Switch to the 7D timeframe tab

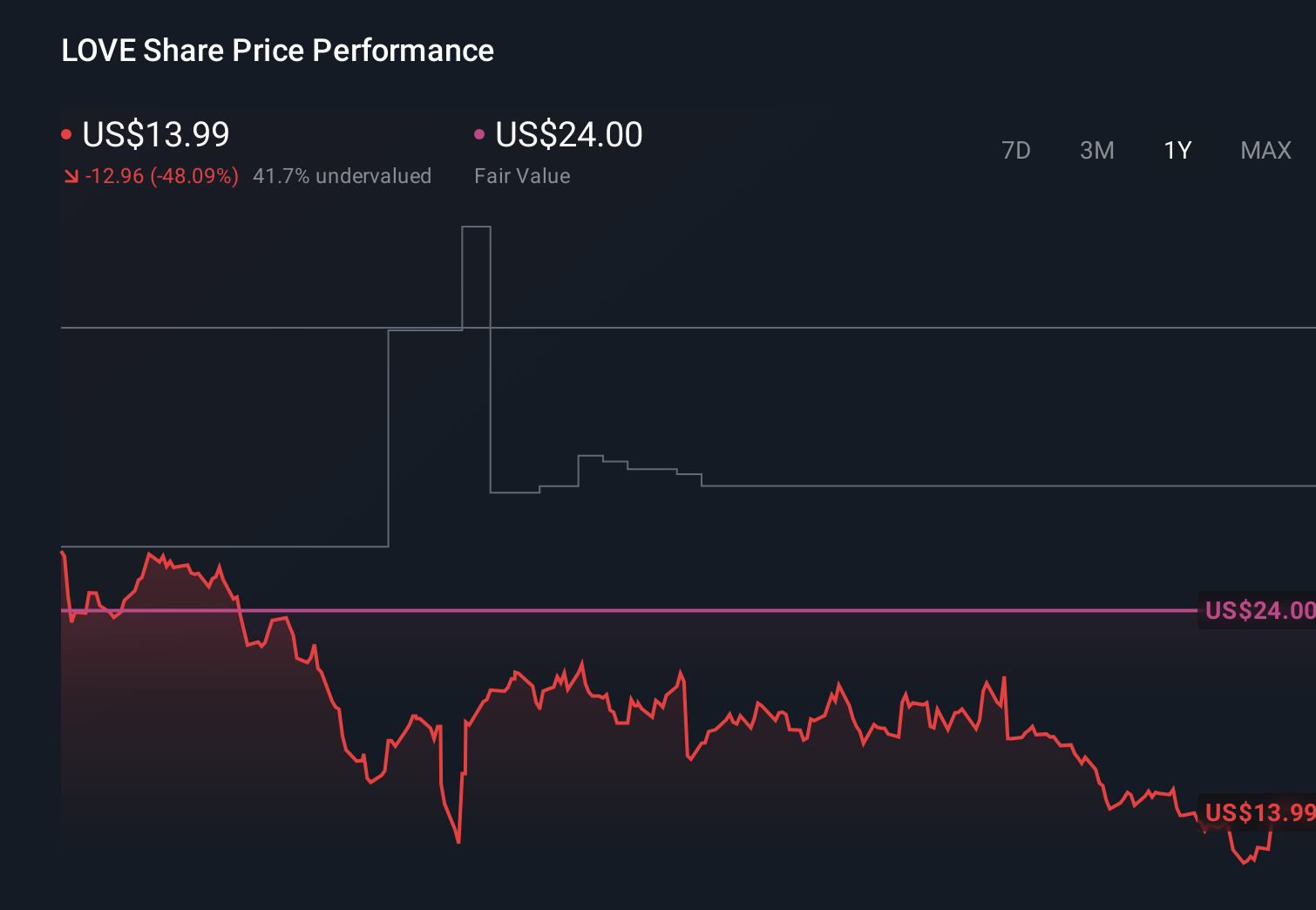click(x=1017, y=150)
